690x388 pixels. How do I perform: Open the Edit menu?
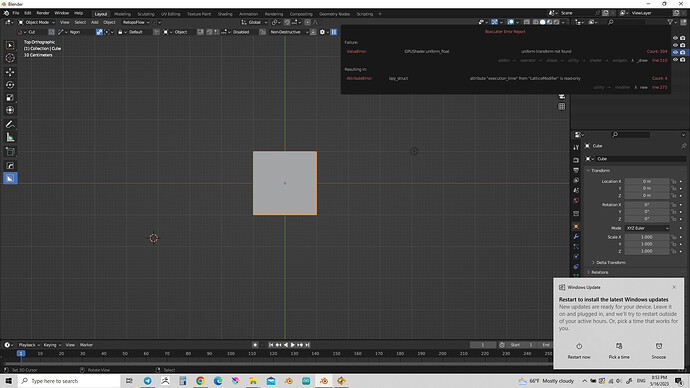(28, 13)
